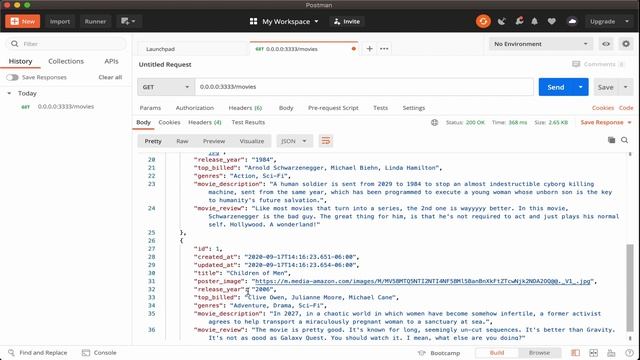The image size is (640, 360).
Task: Open the Send button dropdown arrow
Action: [580, 87]
